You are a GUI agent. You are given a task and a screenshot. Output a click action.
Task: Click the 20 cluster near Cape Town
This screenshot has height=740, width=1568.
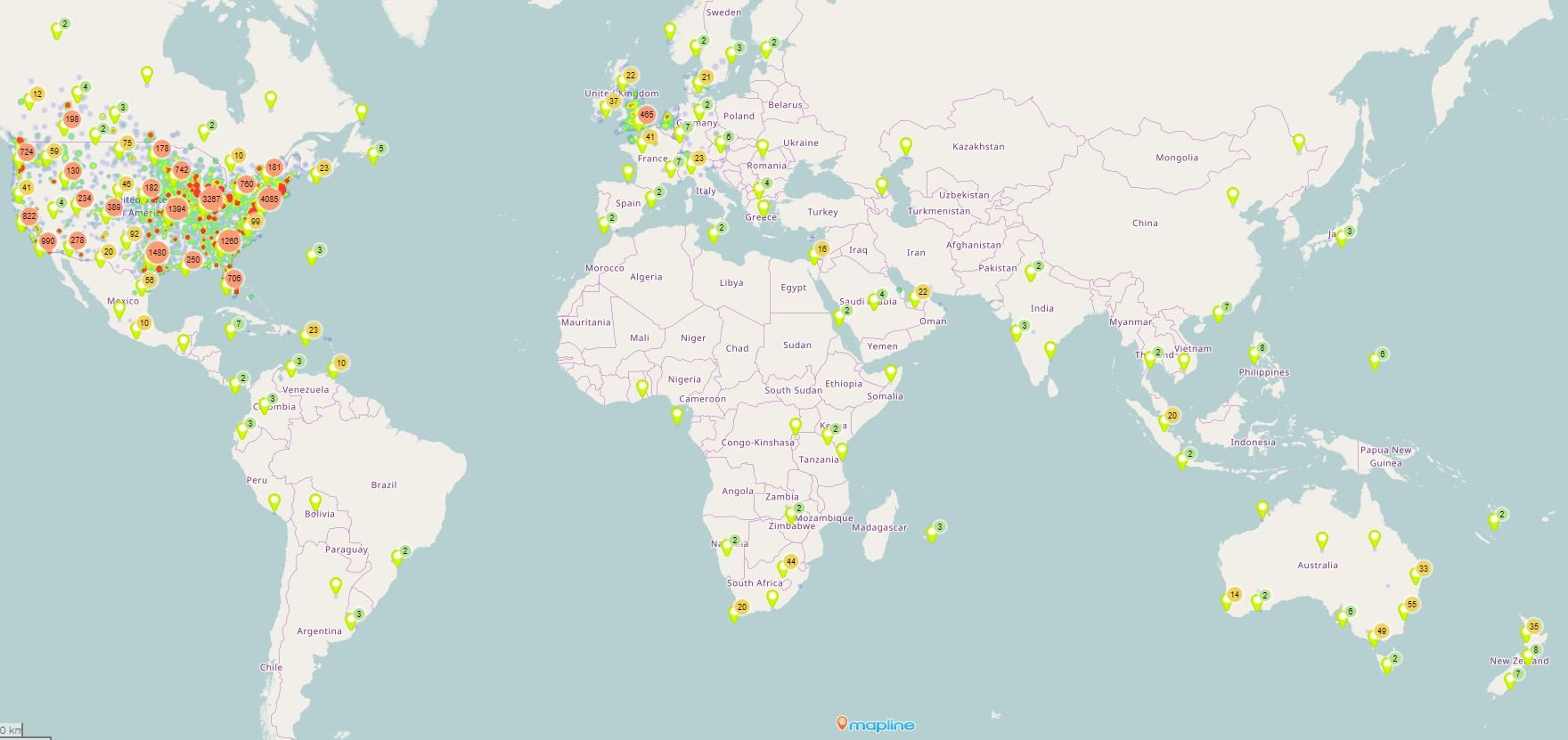coord(741,606)
